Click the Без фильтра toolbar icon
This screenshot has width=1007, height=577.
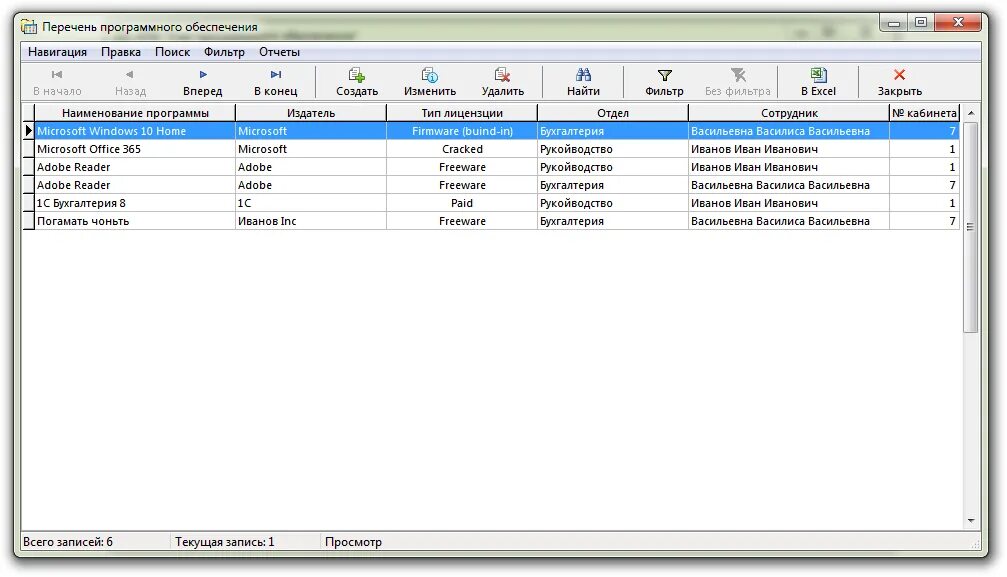pyautogui.click(x=738, y=83)
